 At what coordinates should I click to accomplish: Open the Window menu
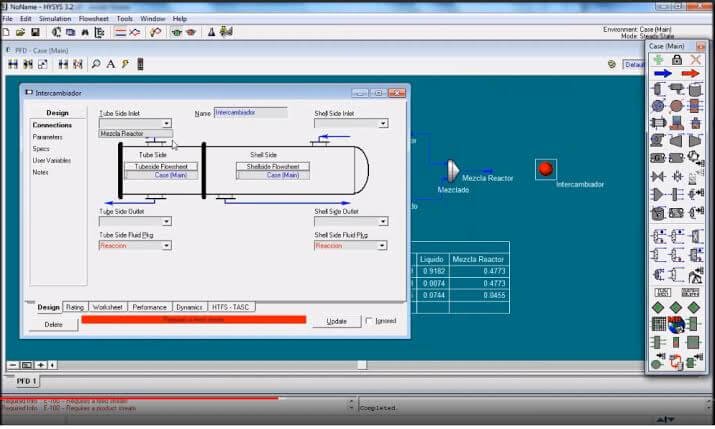pos(152,19)
